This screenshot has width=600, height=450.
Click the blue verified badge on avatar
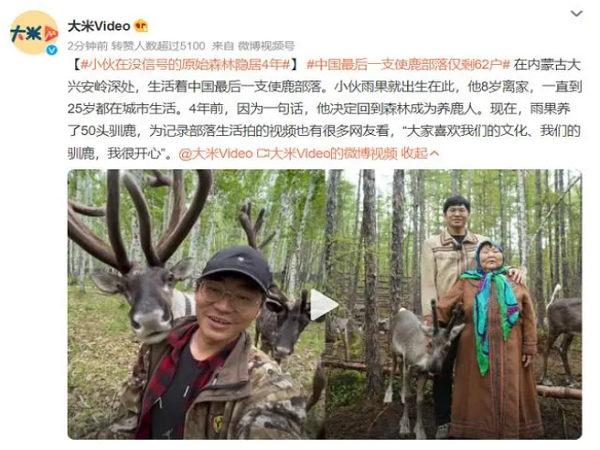click(52, 50)
